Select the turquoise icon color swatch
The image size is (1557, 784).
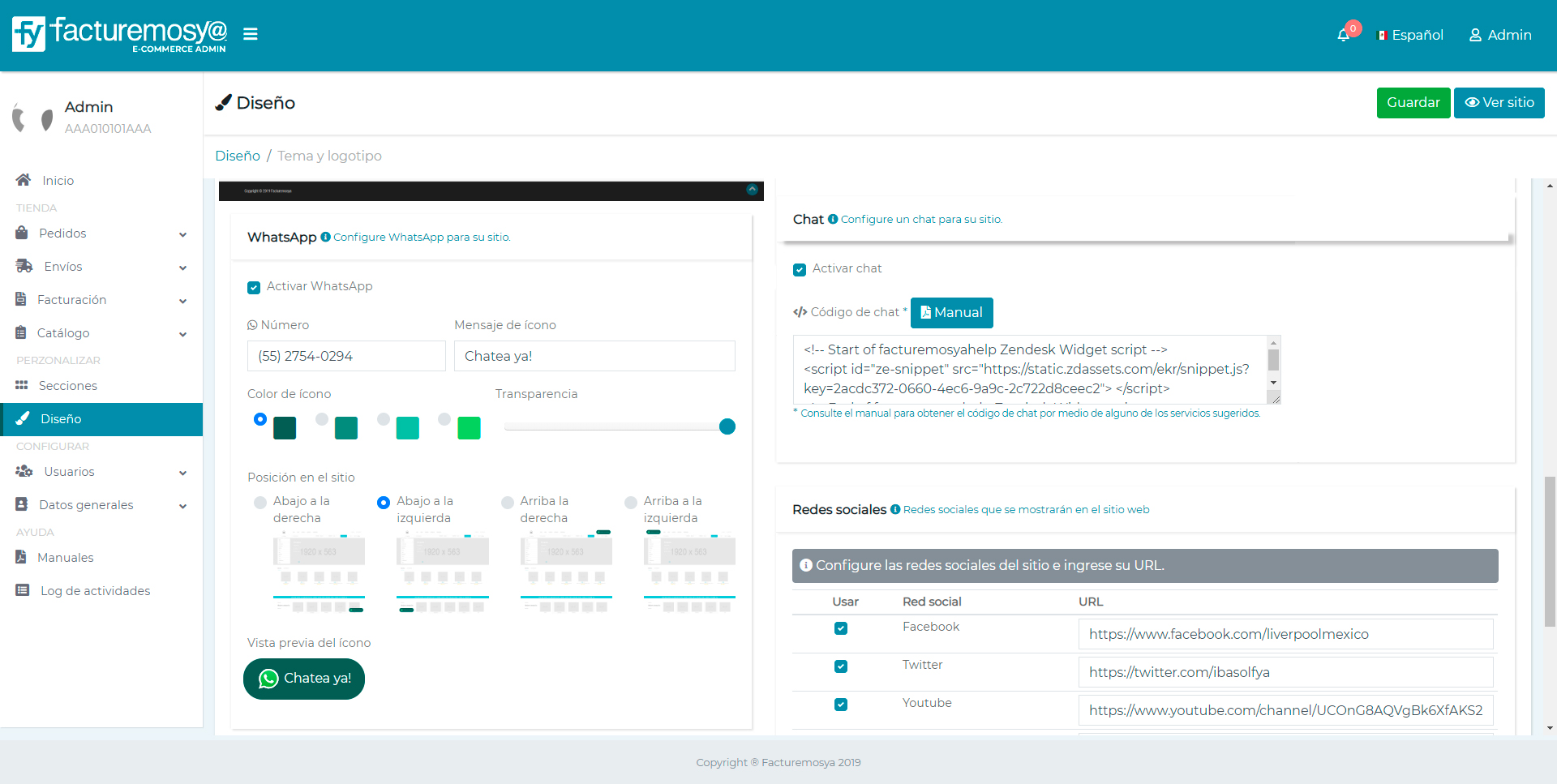(408, 427)
